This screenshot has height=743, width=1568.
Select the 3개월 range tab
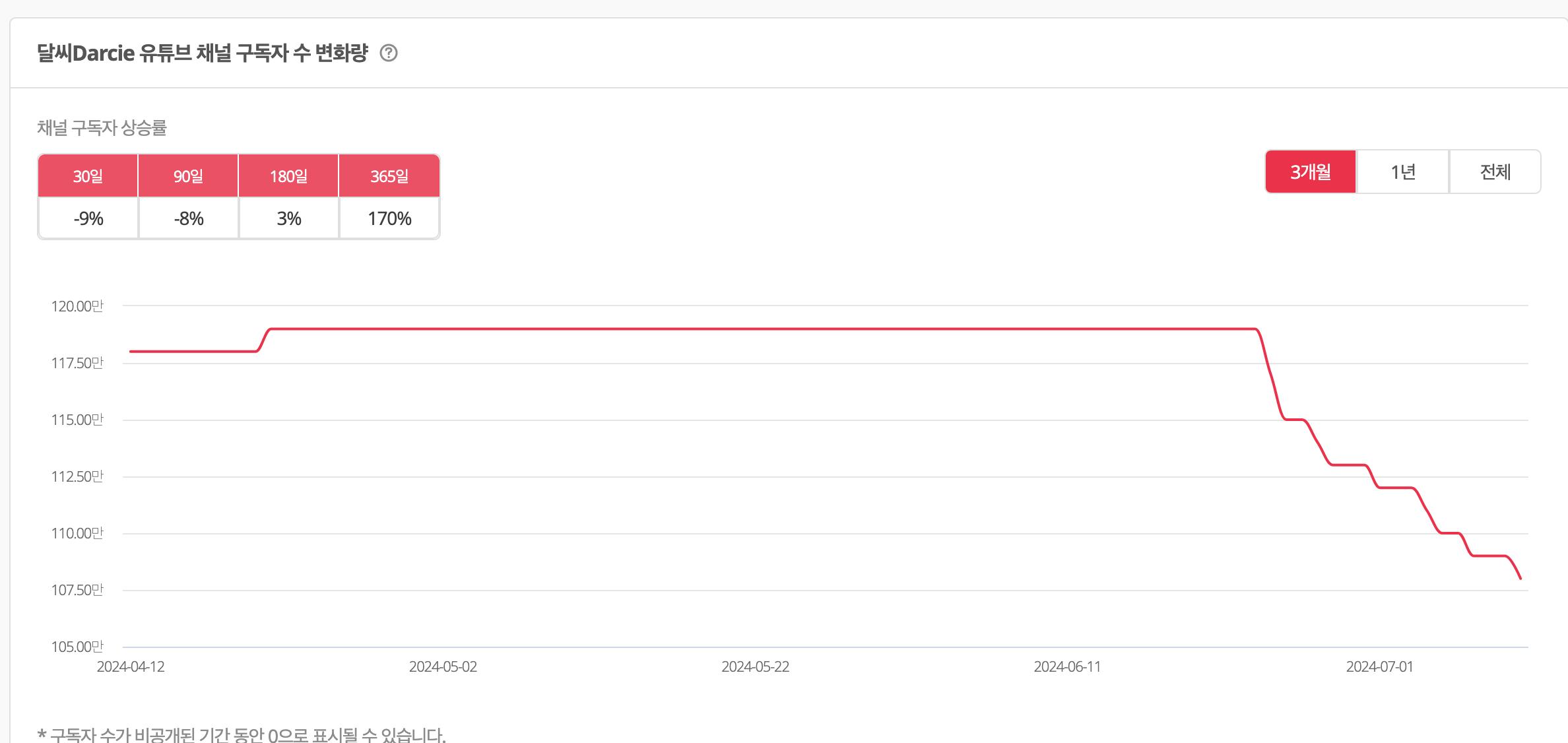coord(1311,172)
